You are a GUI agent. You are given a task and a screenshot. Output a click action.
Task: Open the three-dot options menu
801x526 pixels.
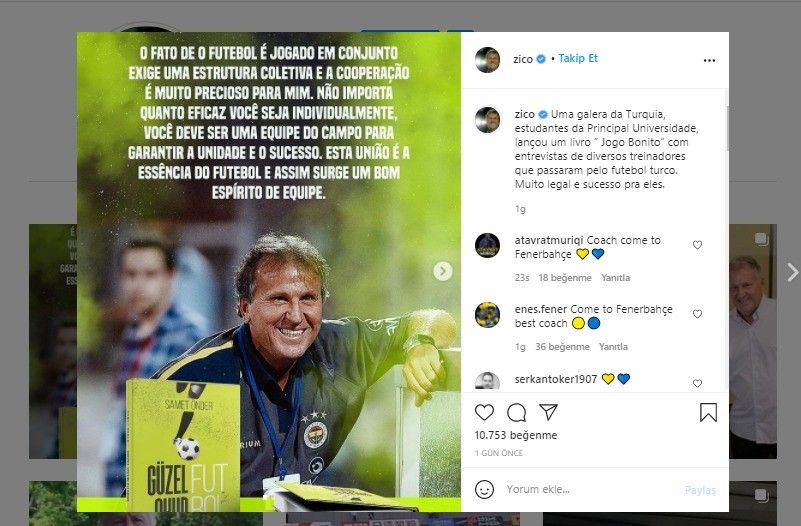tap(709, 60)
